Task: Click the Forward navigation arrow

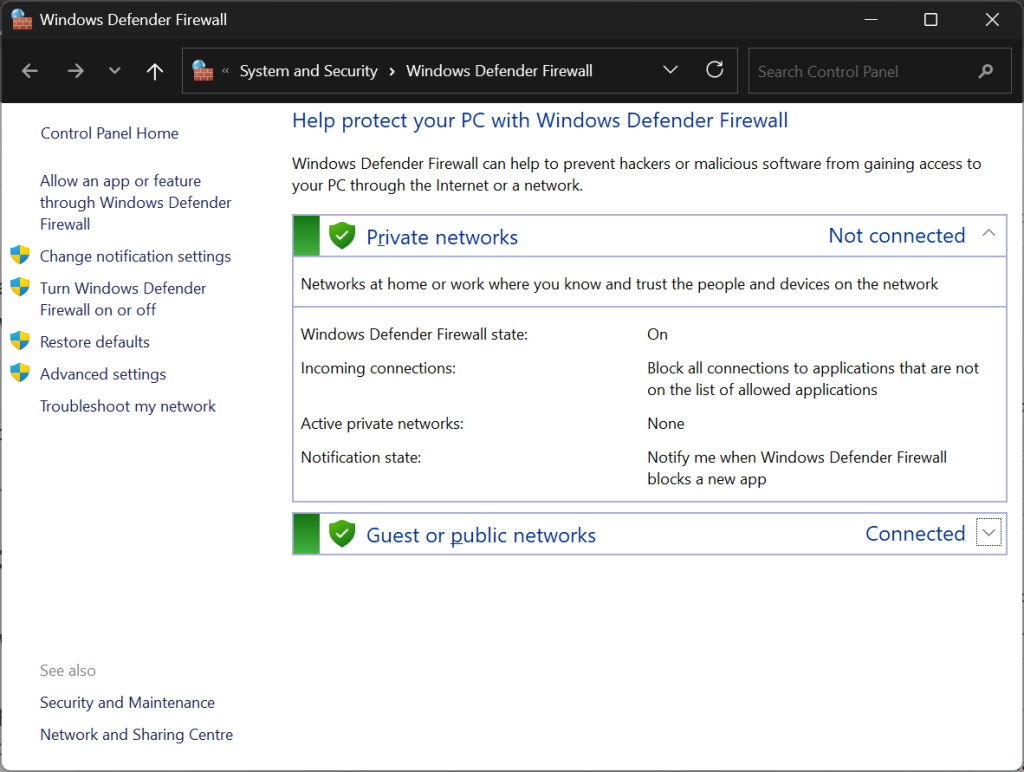Action: pos(75,71)
